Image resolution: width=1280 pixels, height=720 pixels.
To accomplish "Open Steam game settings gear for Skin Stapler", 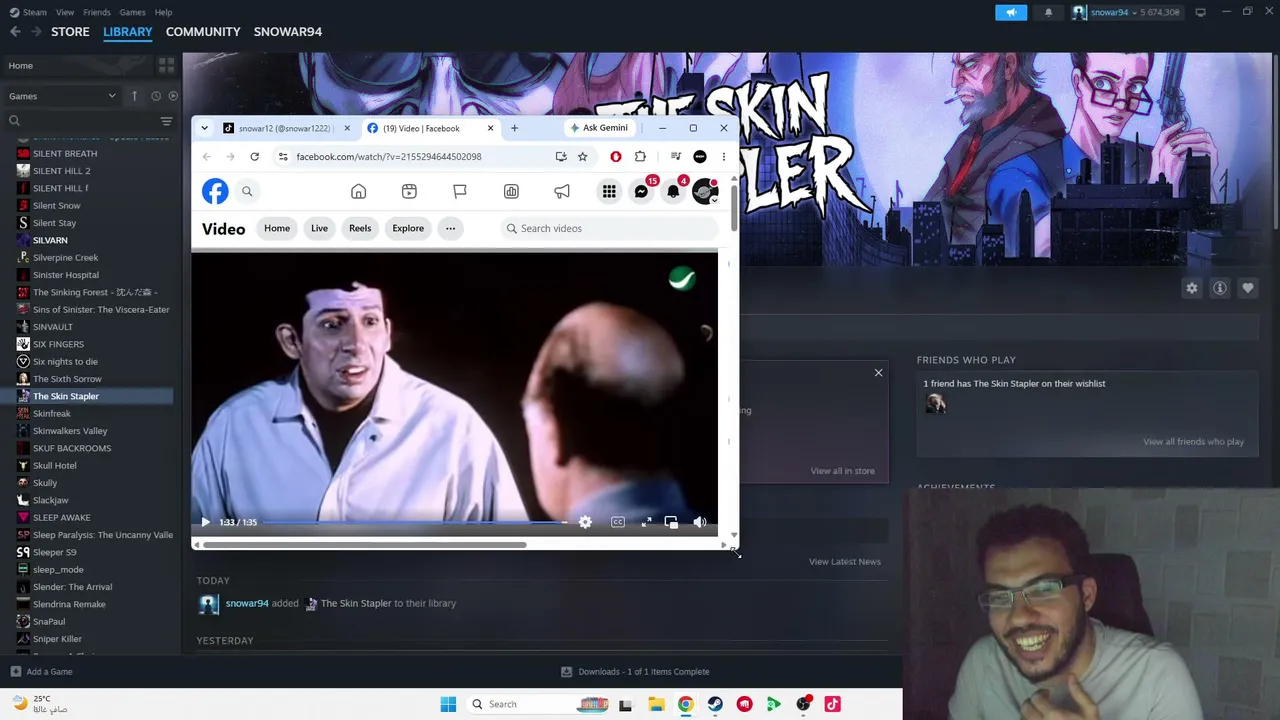I will pyautogui.click(x=1192, y=288).
